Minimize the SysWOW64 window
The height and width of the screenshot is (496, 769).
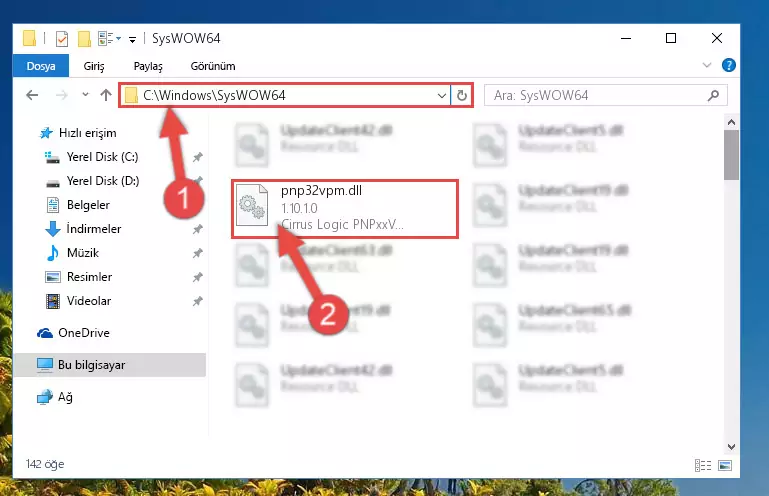626,38
